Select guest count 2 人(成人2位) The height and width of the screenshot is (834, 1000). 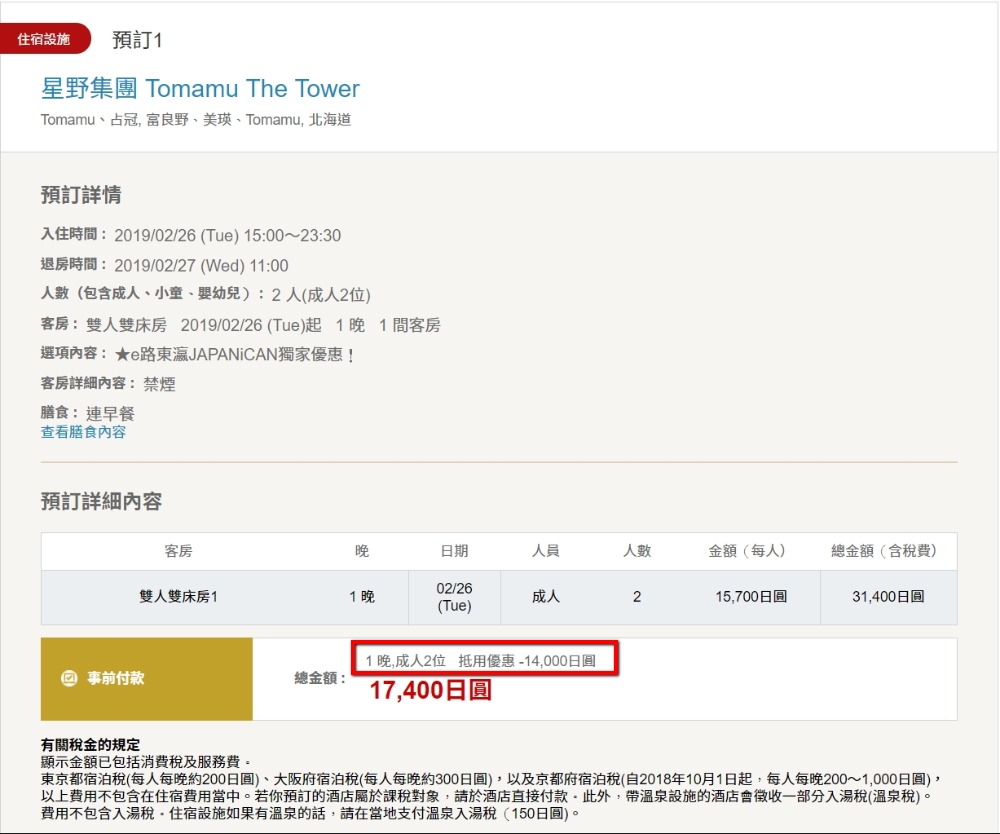[x=321, y=295]
